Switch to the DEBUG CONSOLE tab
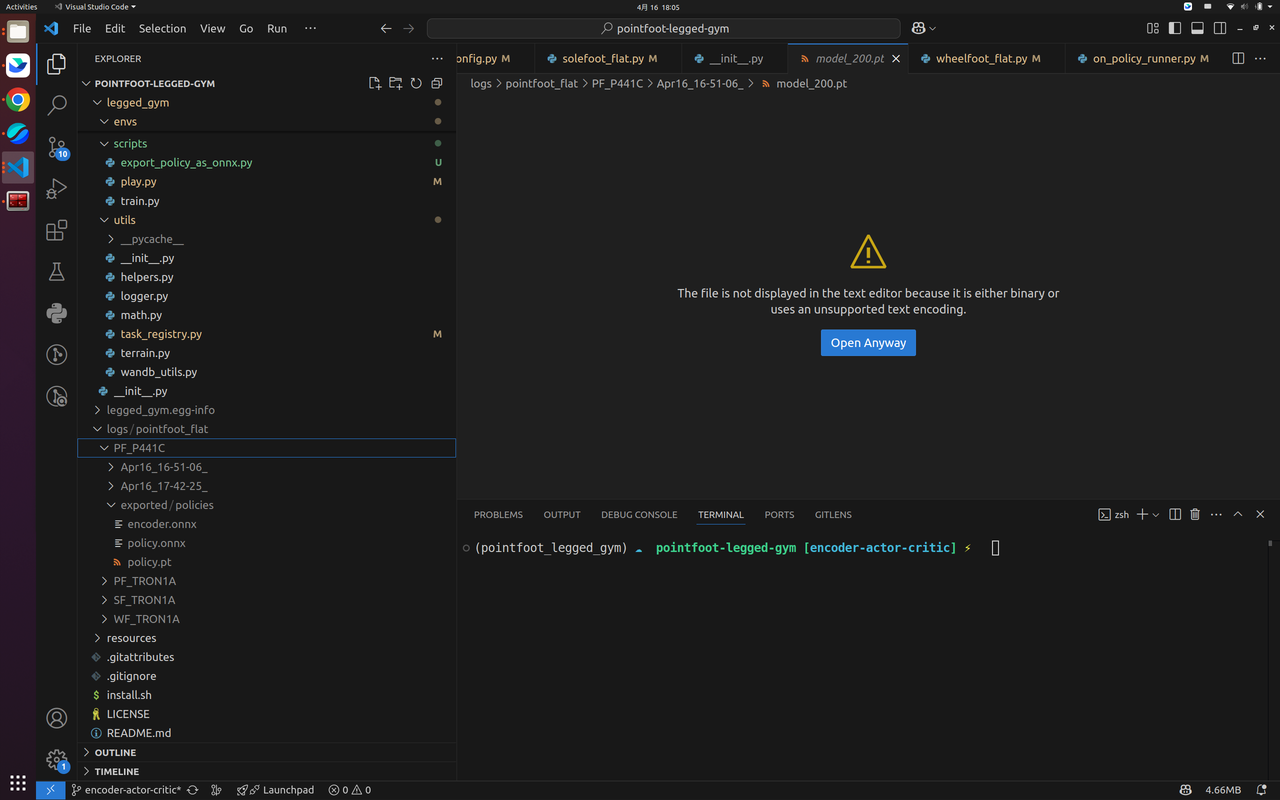 pyautogui.click(x=639, y=515)
